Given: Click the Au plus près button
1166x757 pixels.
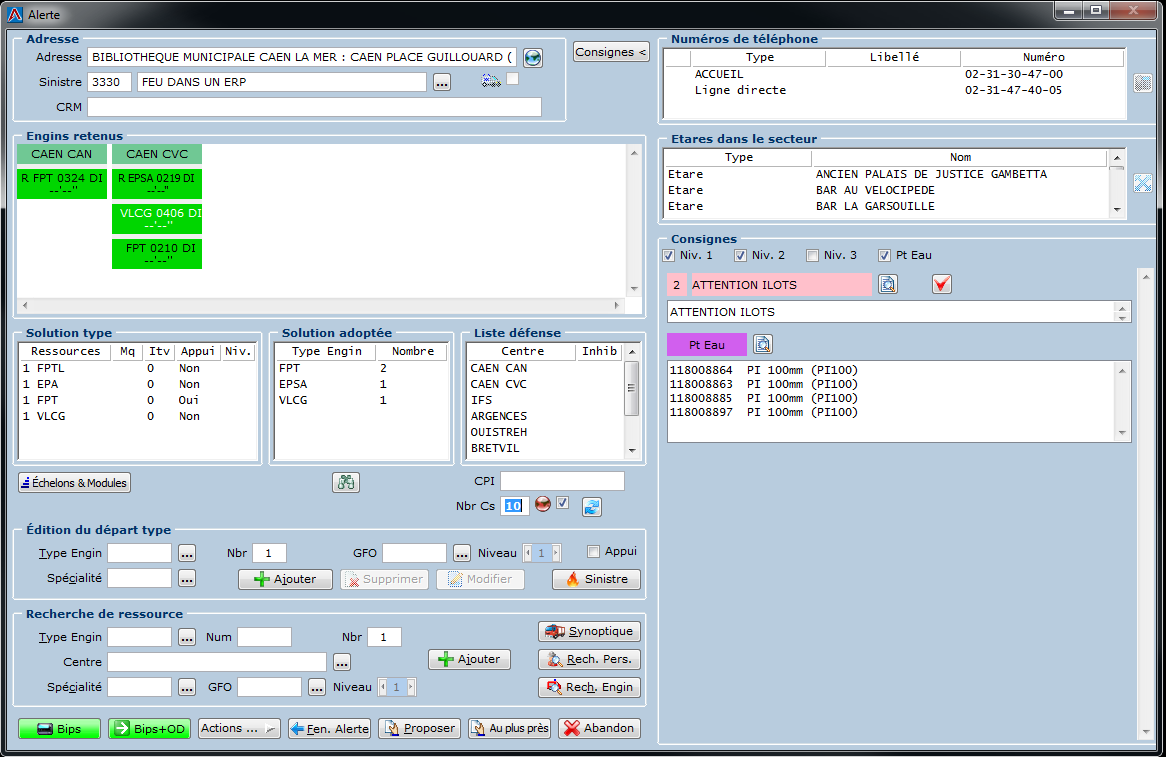Looking at the screenshot, I should 509,729.
